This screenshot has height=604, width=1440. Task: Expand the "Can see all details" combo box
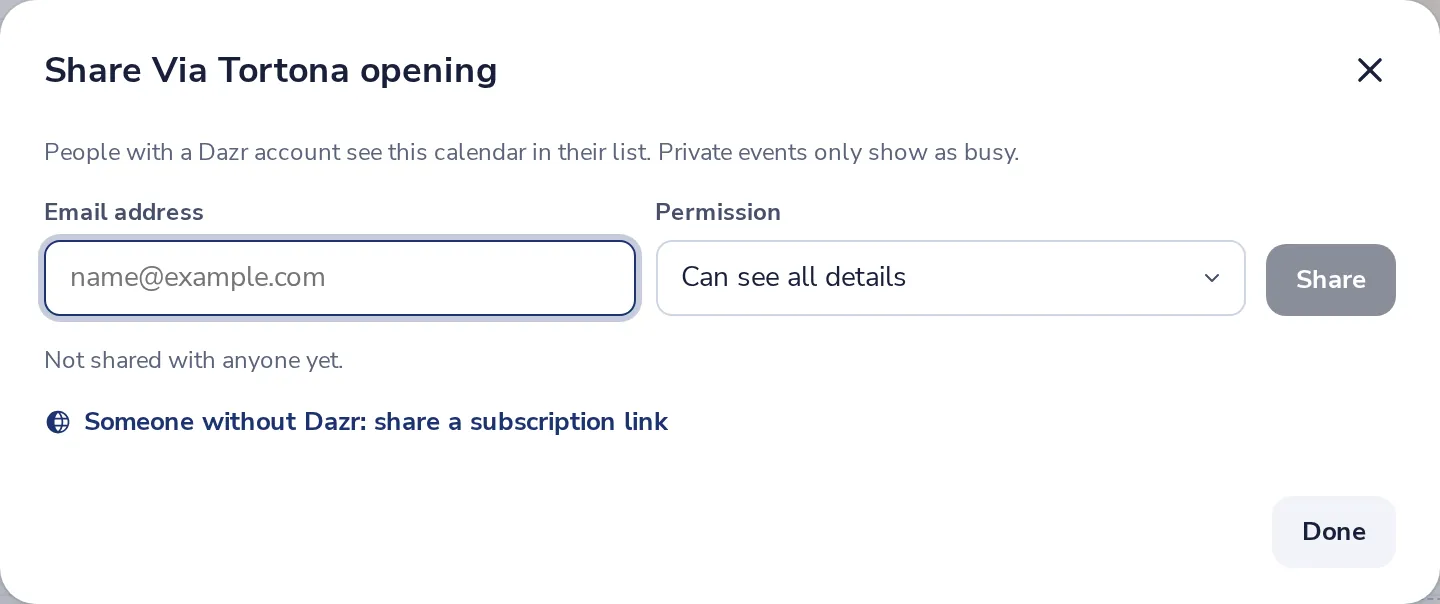point(950,278)
